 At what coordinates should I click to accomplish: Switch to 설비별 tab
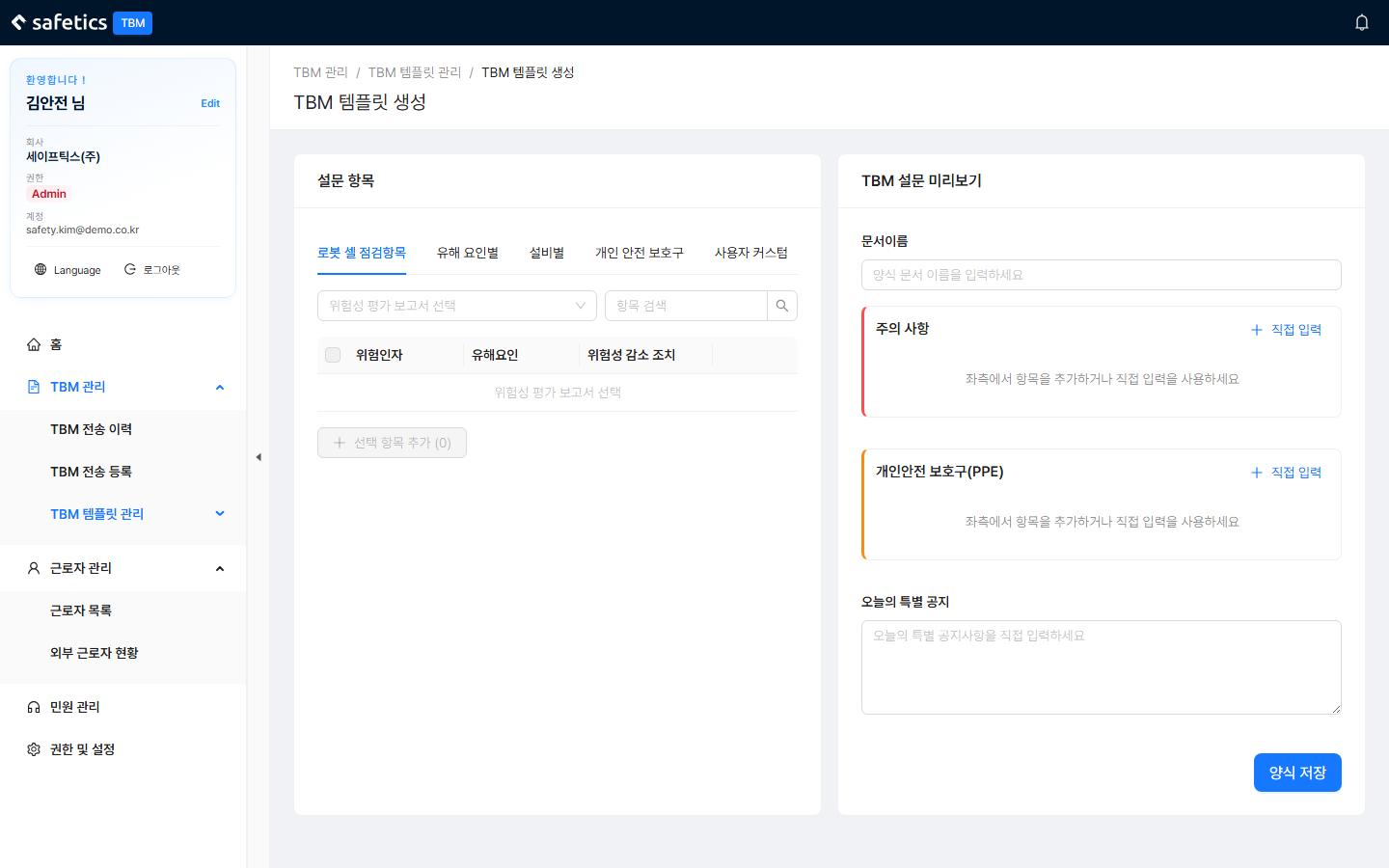coord(547,253)
